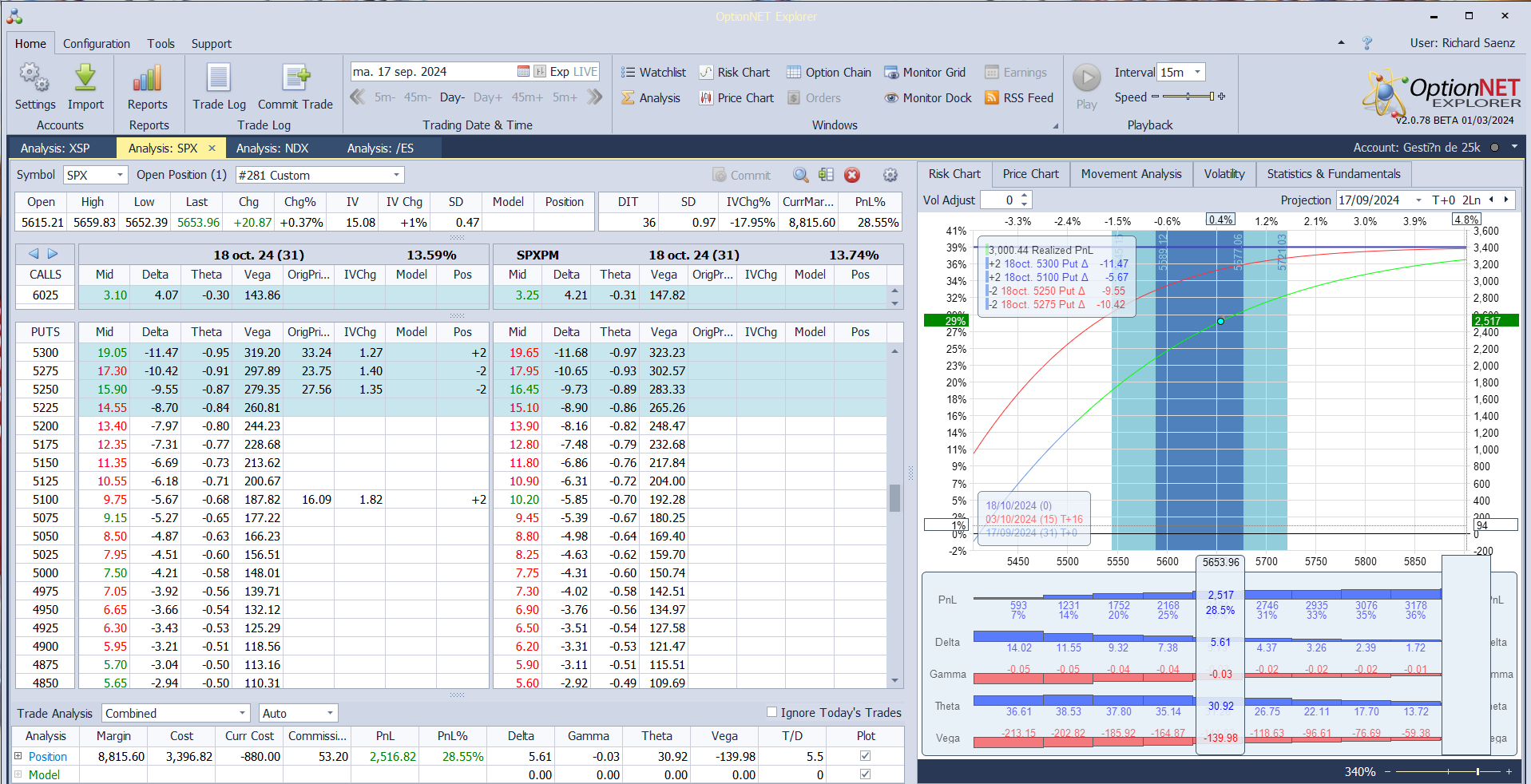Open the Projection date dropdown
This screenshot has height=784, width=1531.
pos(1418,200)
